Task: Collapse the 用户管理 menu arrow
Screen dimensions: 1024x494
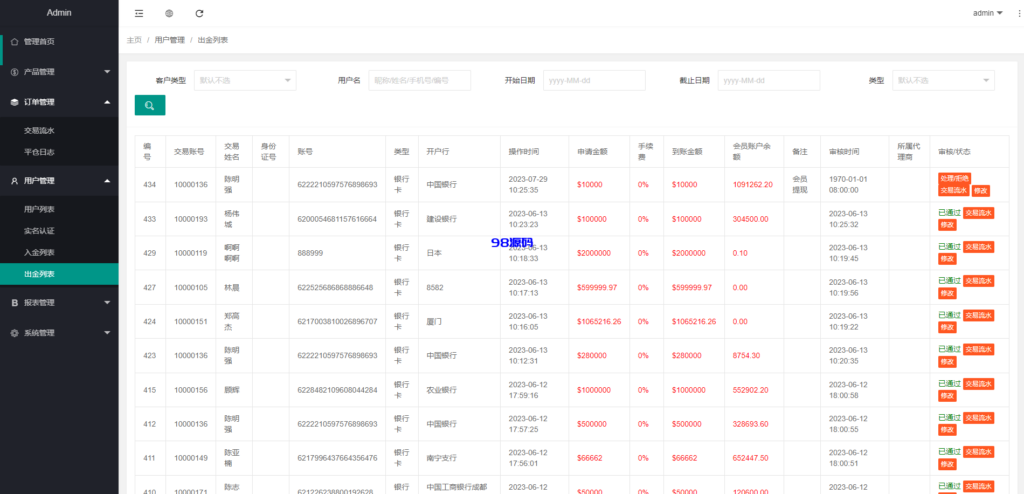Action: [x=107, y=181]
